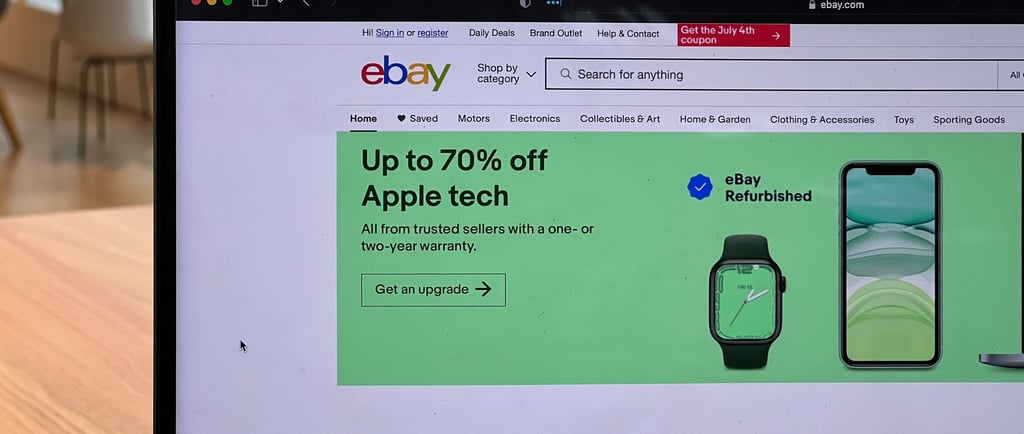Open the Electronics tab

pos(535,119)
